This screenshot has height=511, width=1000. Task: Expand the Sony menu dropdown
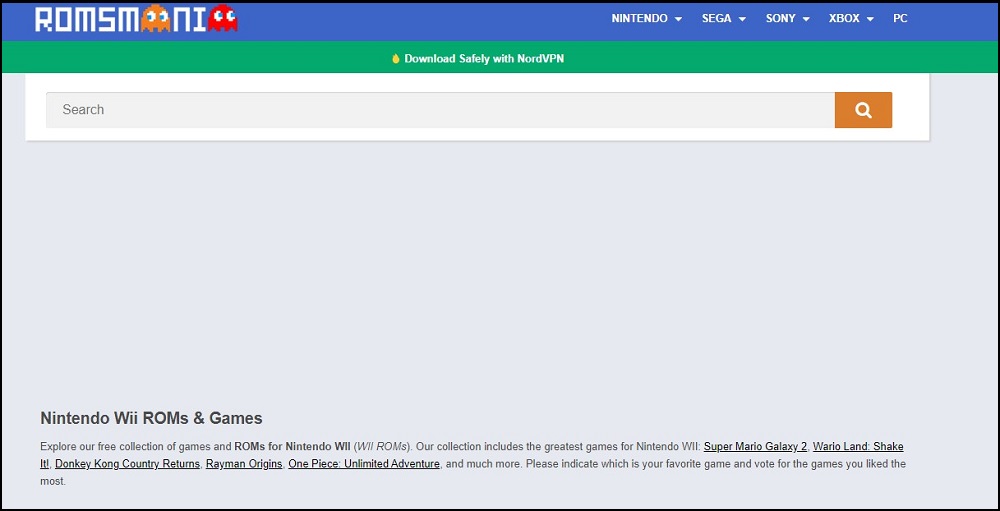[788, 19]
